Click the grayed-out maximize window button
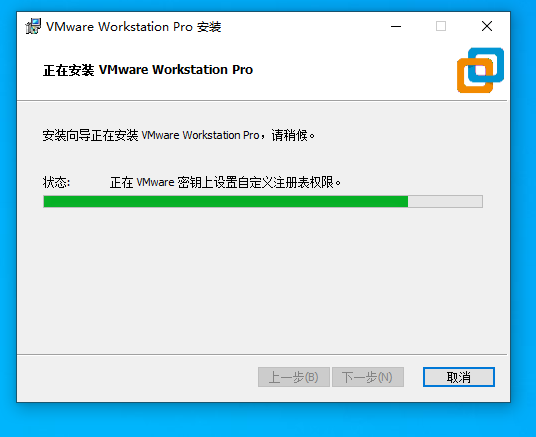Screen dimensions: 536x437 point(441,26)
